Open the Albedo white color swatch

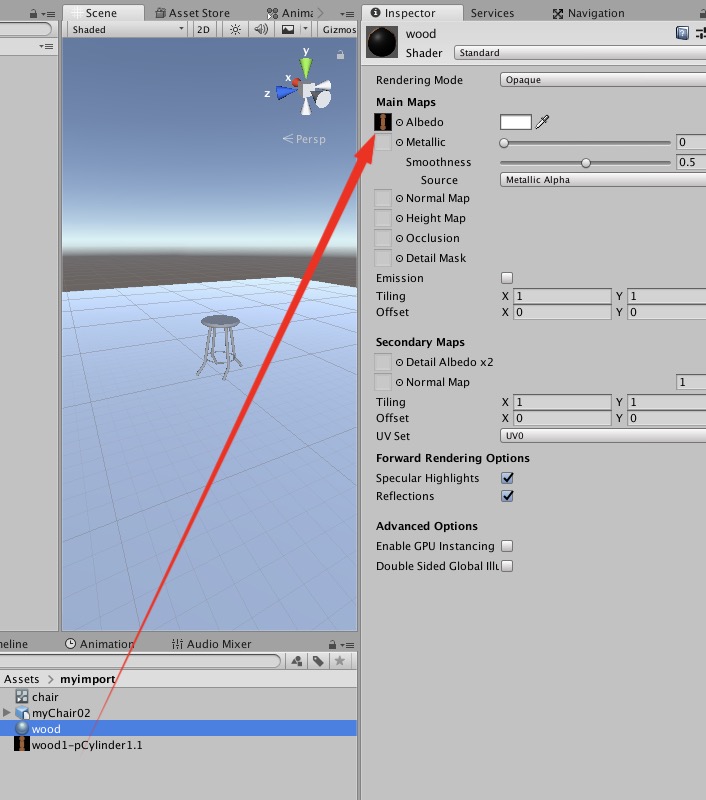[x=516, y=122]
